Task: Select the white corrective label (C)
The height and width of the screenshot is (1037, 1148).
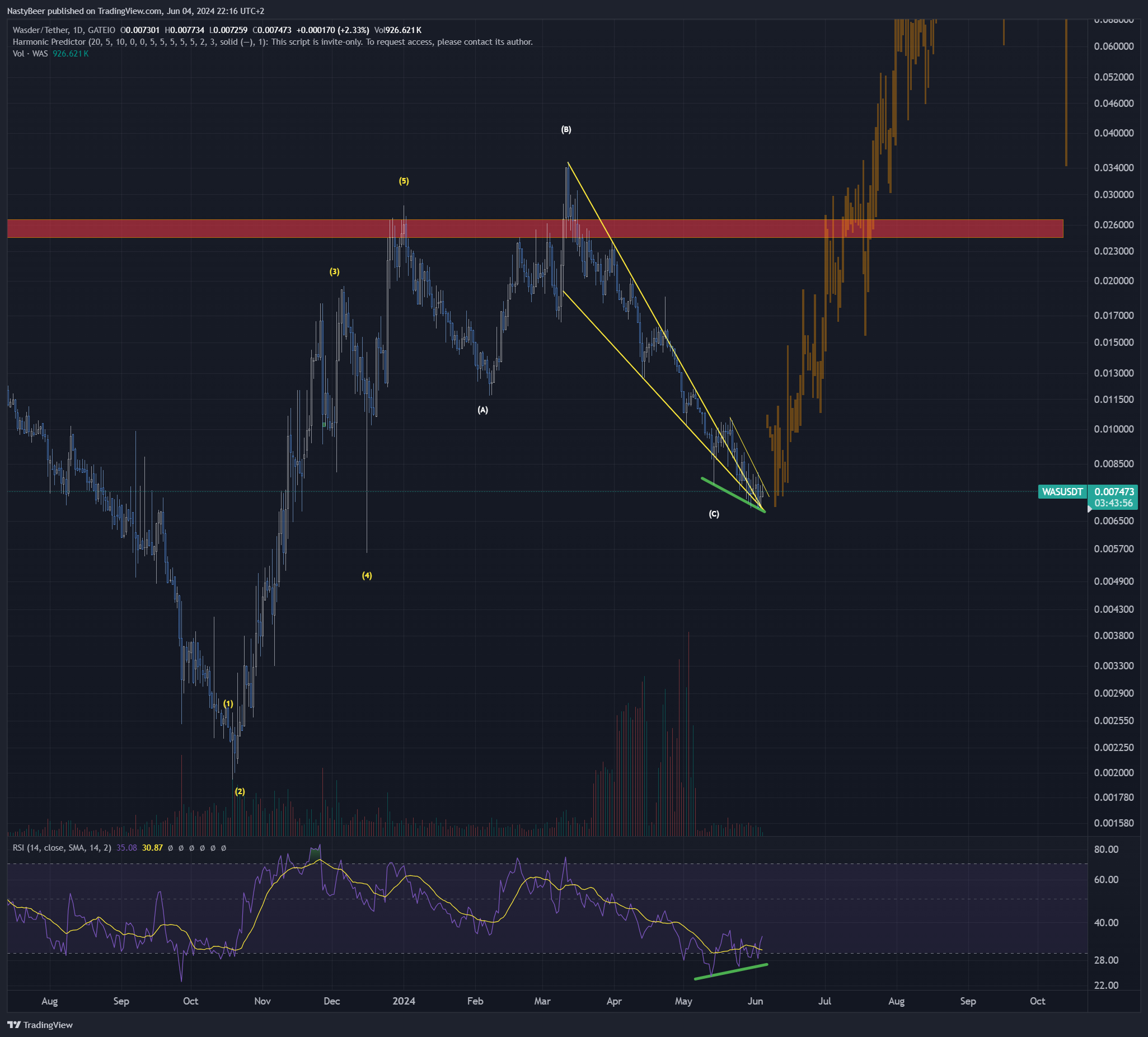Action: [714, 514]
